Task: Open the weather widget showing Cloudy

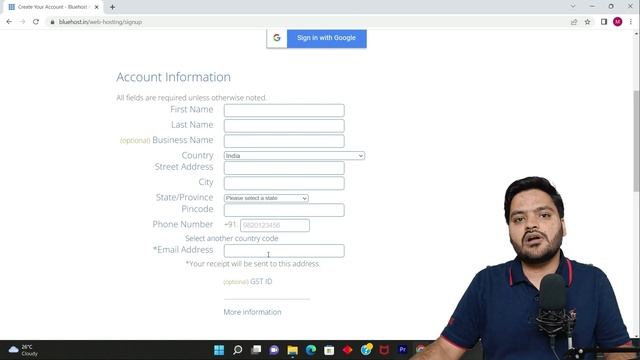Action: [x=23, y=350]
